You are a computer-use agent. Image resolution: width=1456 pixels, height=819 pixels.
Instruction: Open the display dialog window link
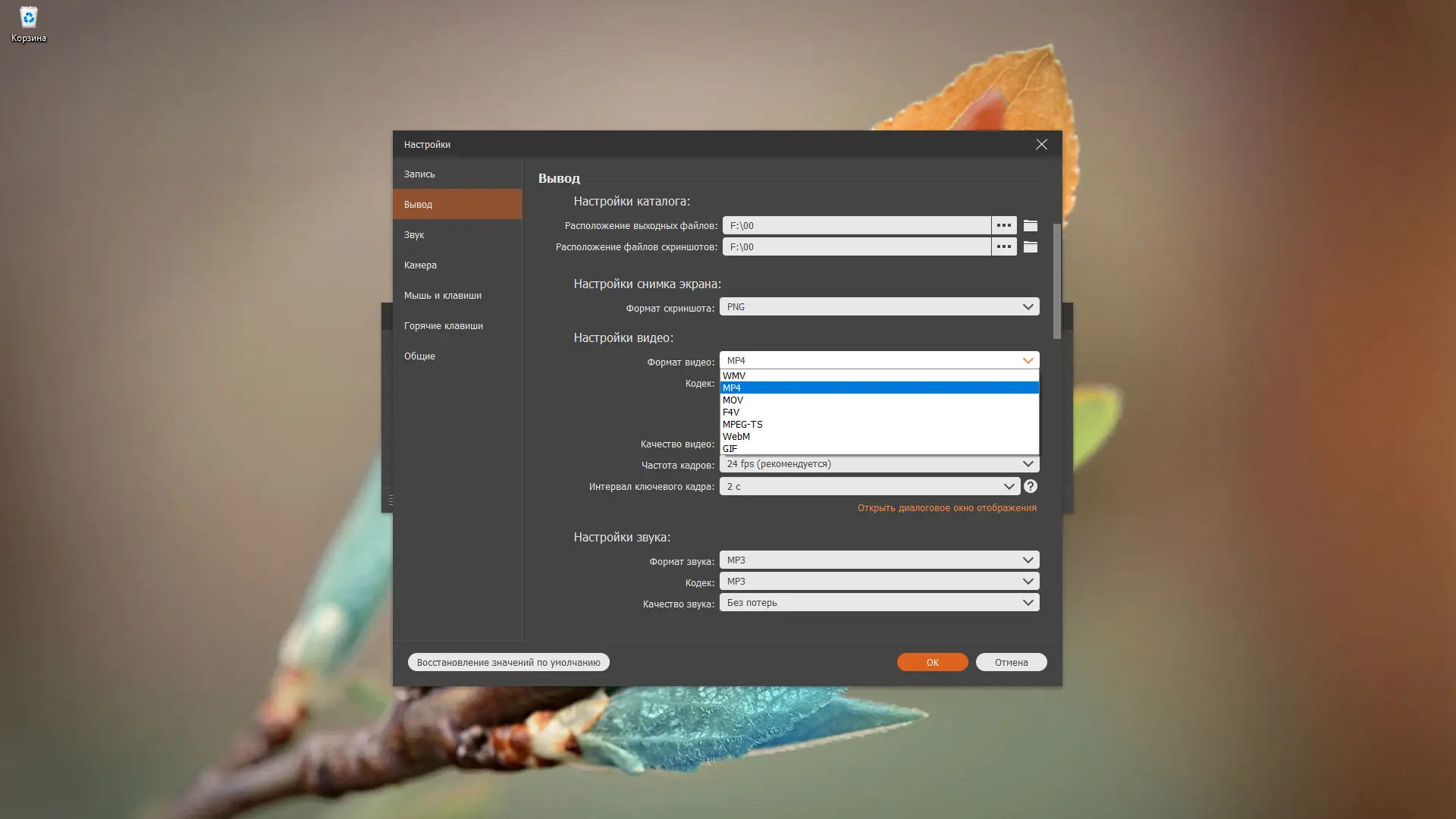point(946,507)
